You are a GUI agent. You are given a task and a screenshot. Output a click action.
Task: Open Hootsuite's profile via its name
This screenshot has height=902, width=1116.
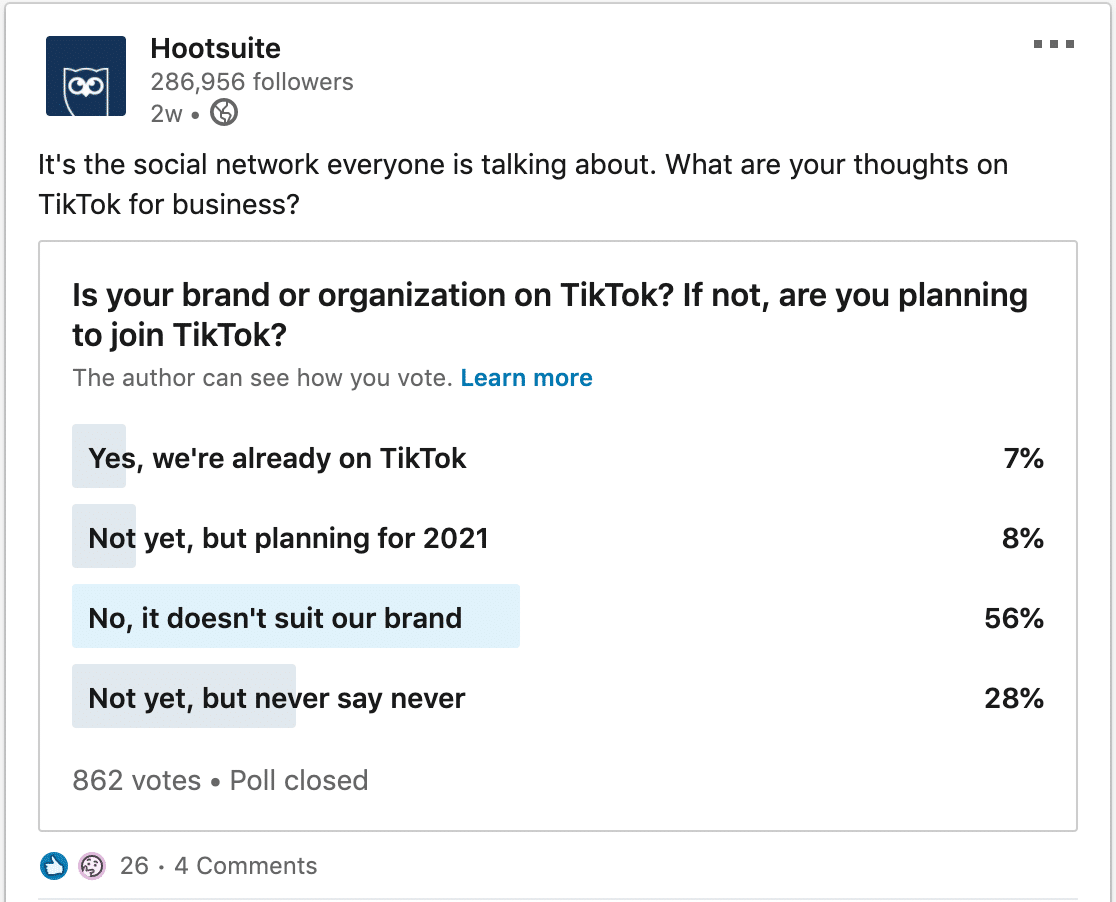click(215, 47)
